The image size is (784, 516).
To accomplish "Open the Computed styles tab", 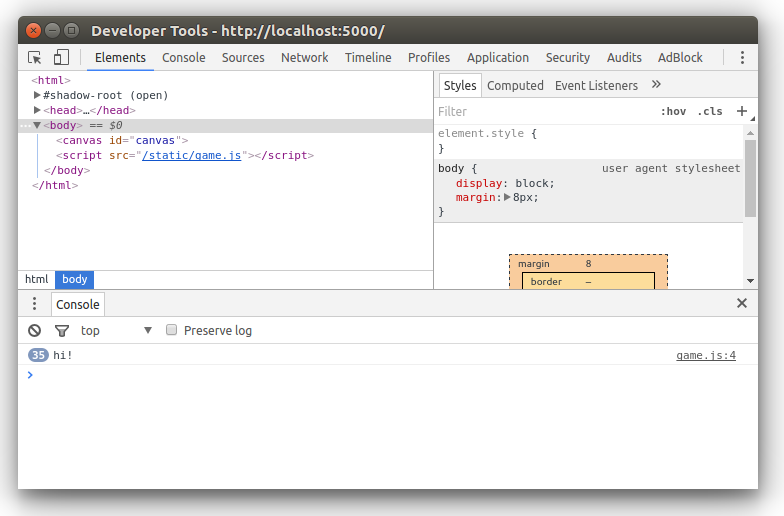I will [515, 86].
